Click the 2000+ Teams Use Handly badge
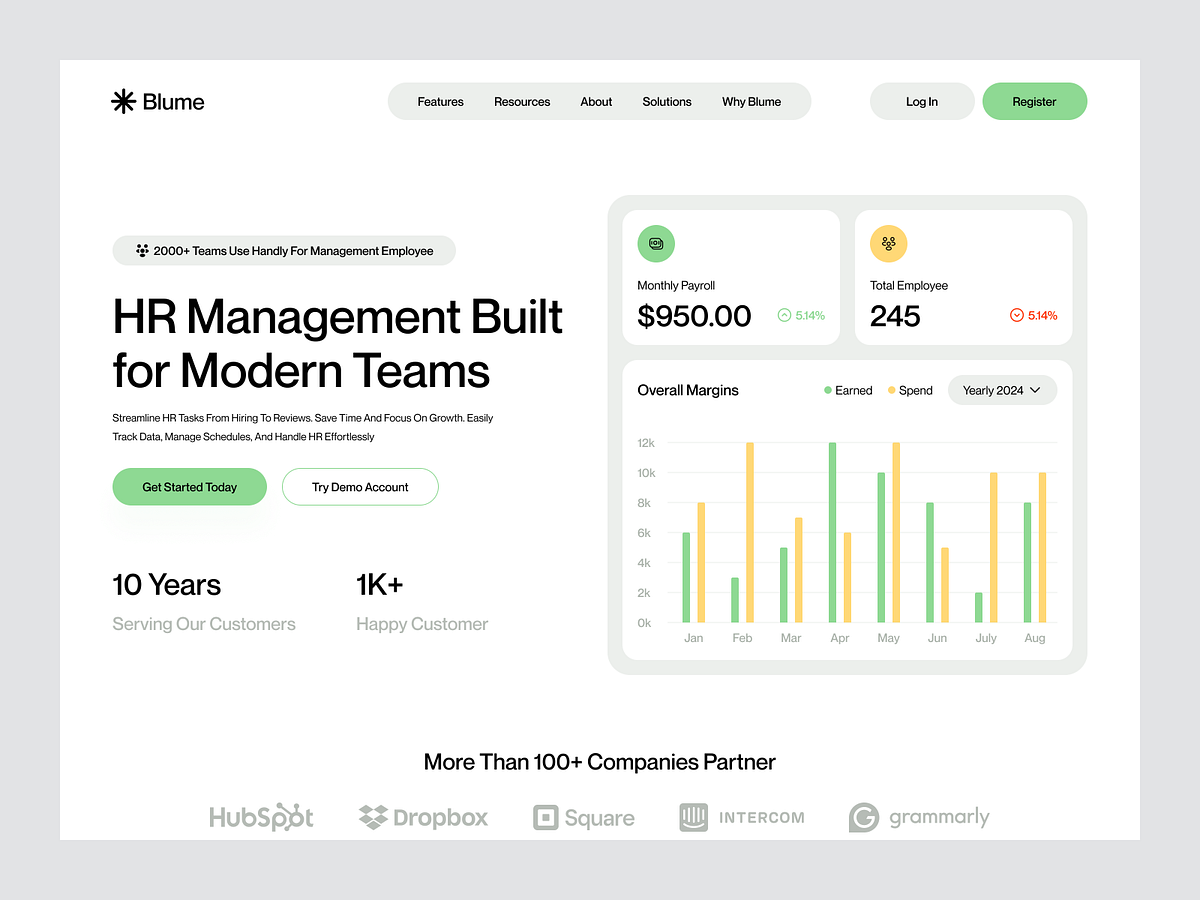 click(x=284, y=251)
